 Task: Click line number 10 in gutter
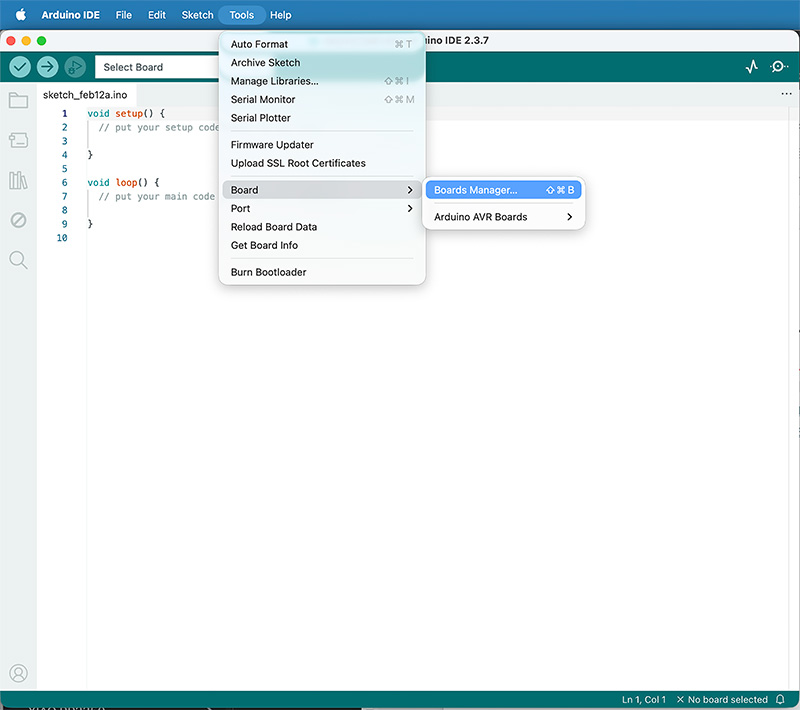click(62, 238)
